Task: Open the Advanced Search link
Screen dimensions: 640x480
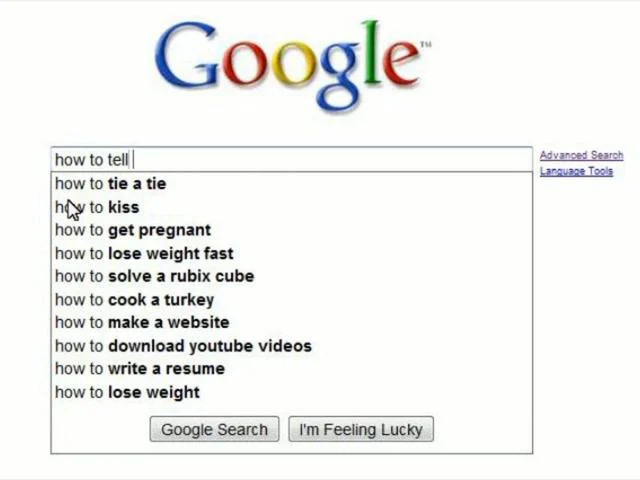Action: [x=581, y=155]
